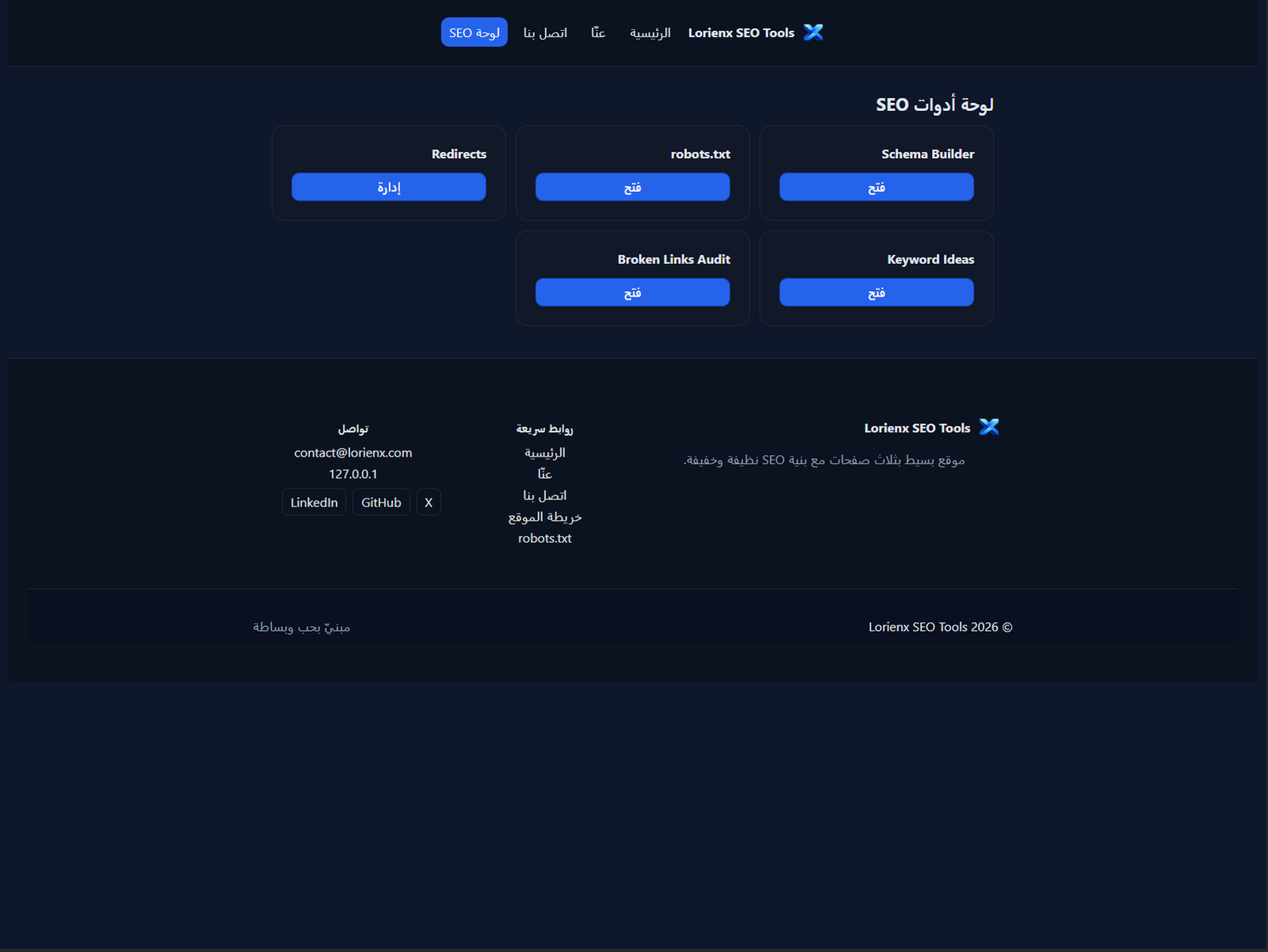The width and height of the screenshot is (1268, 952).
Task: Click the contact@lorienx.com email address
Action: click(353, 453)
